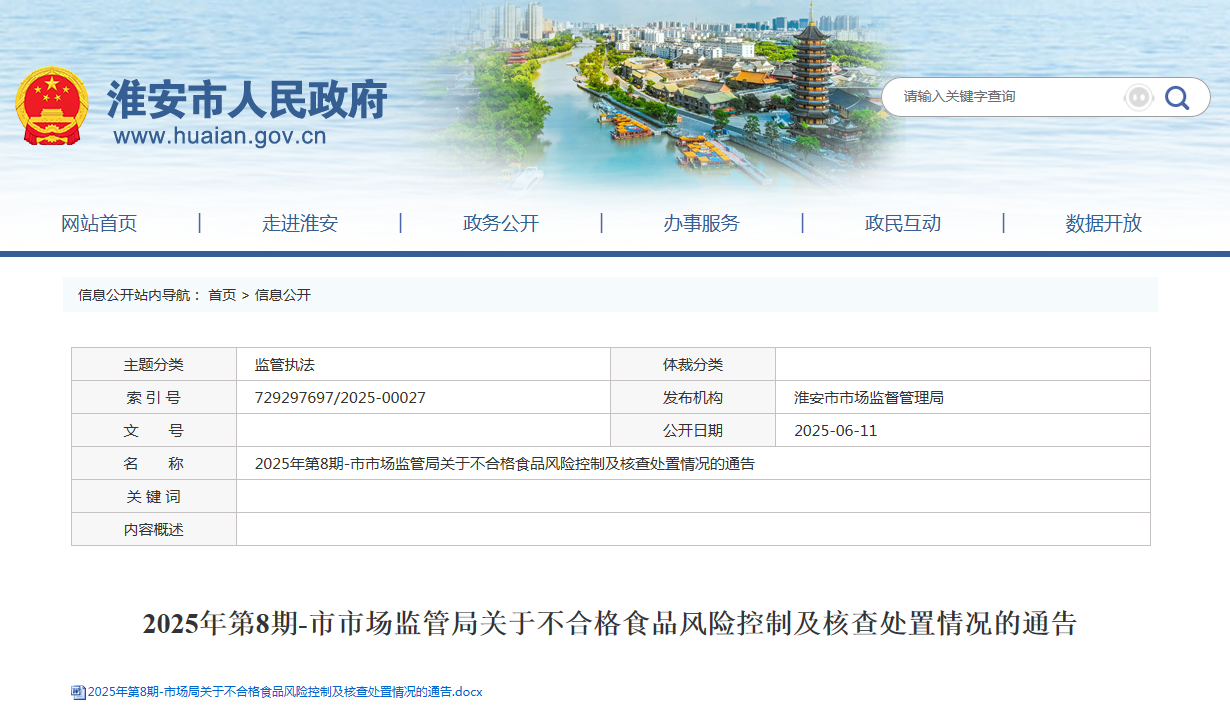Click the 首页 breadcrumb link

pos(222,295)
